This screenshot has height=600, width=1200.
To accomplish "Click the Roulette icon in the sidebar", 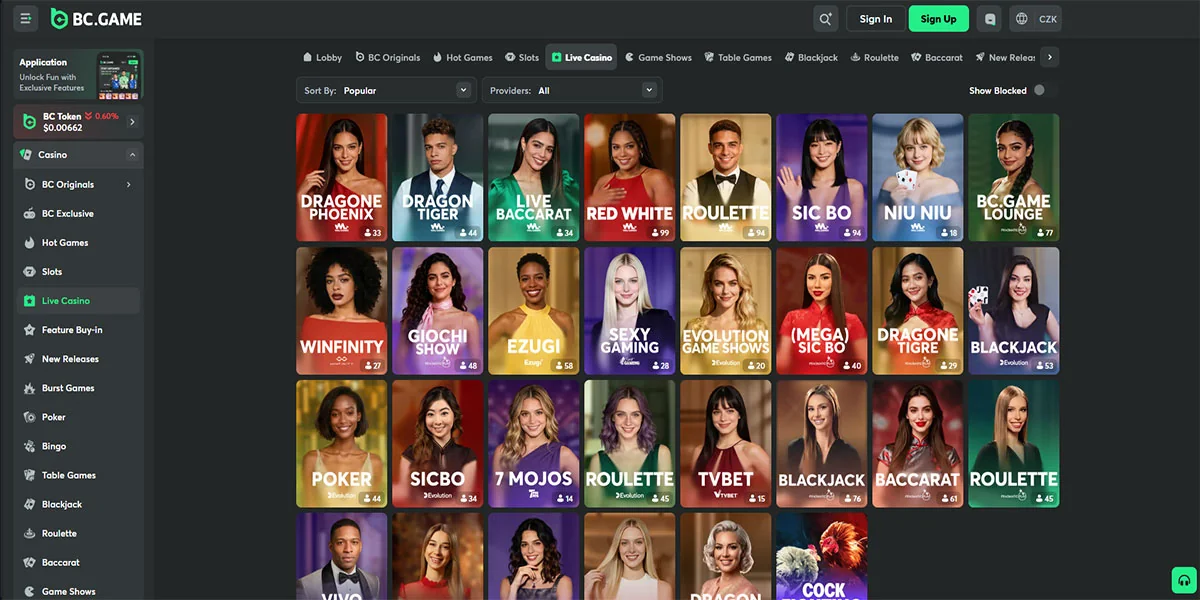I will (29, 533).
